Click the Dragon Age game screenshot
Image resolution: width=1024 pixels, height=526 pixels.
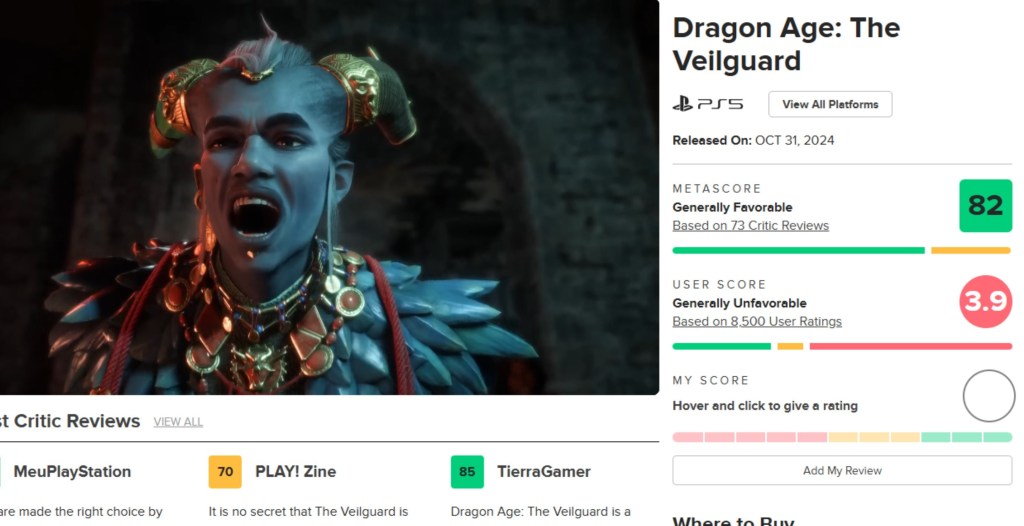coord(329,197)
